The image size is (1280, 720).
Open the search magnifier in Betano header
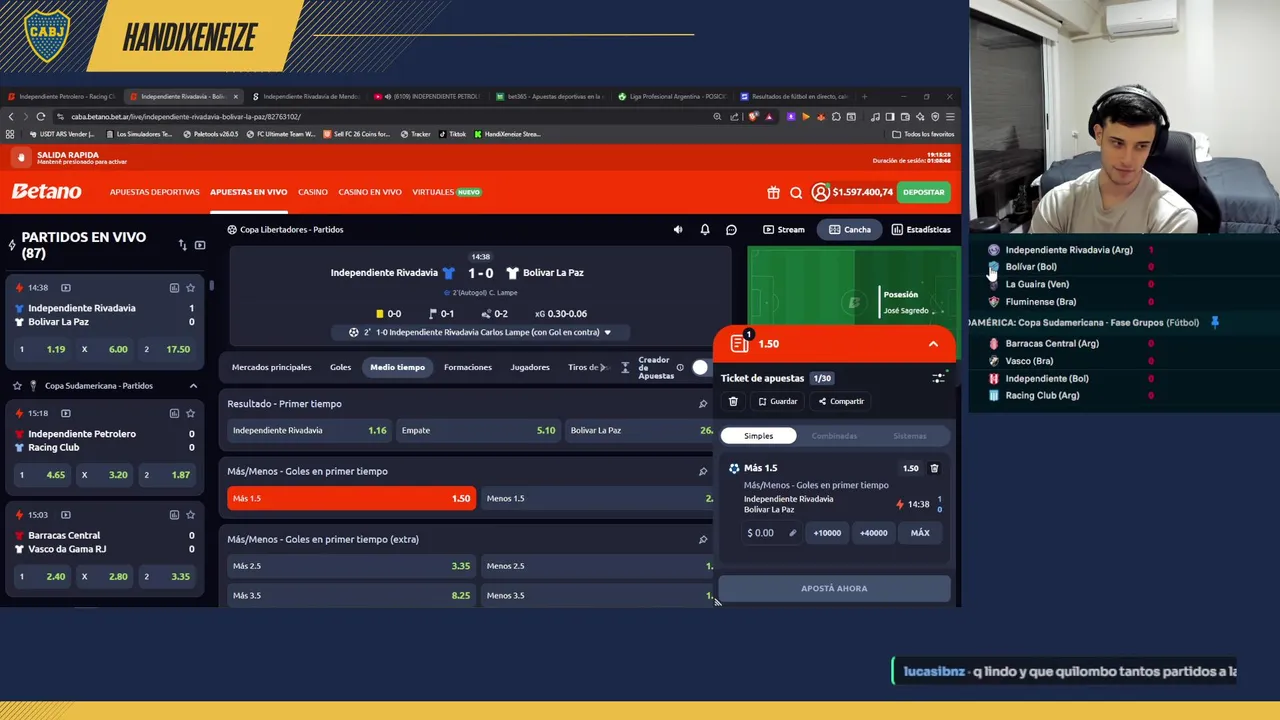[x=796, y=192]
